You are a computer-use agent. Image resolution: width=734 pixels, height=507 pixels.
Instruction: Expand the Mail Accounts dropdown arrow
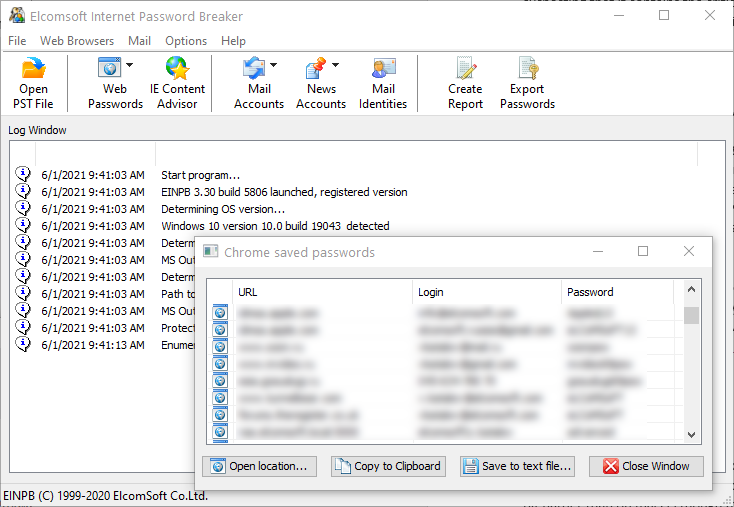(x=273, y=65)
